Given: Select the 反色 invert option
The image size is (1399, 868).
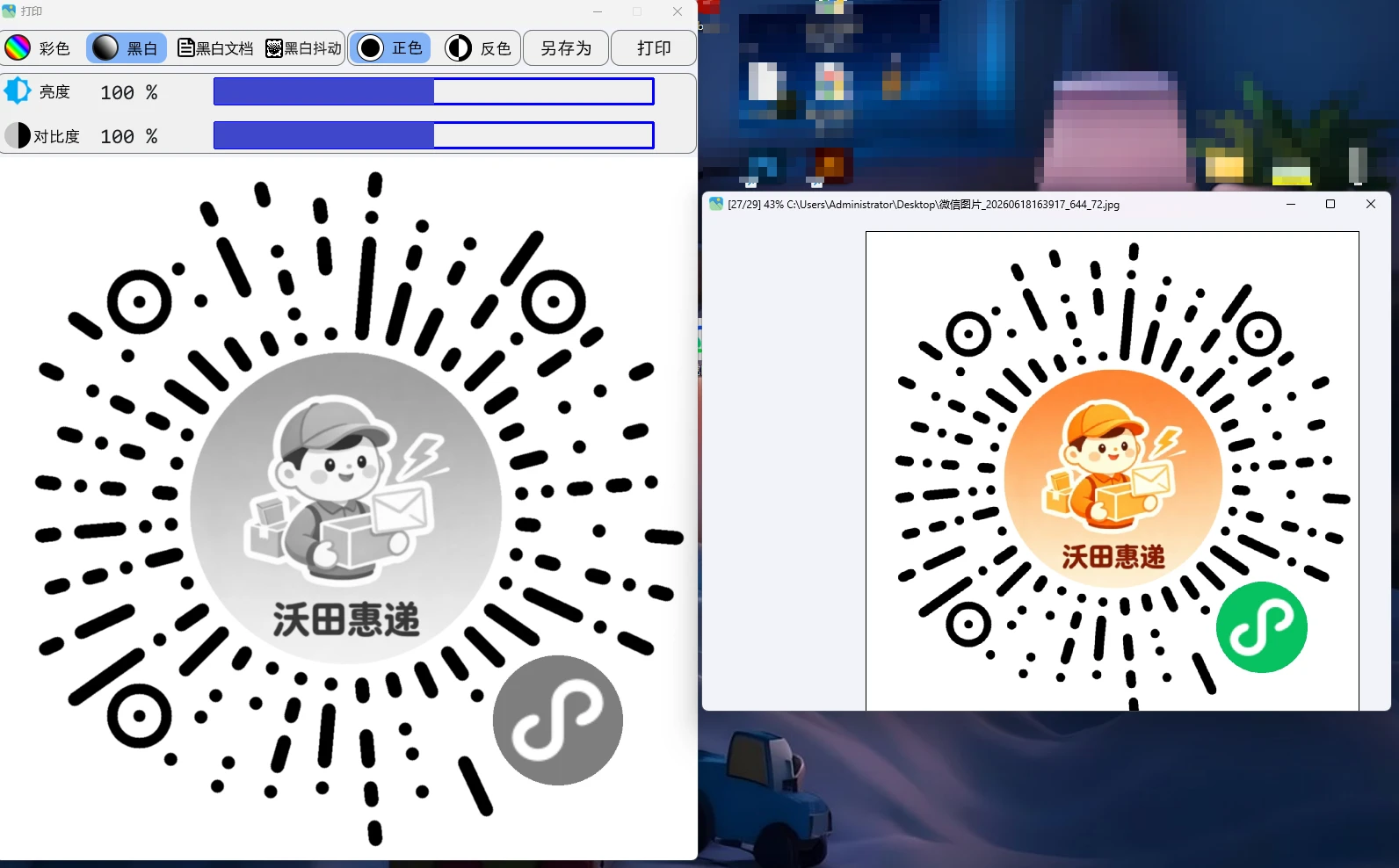Looking at the screenshot, I should pyautogui.click(x=478, y=47).
